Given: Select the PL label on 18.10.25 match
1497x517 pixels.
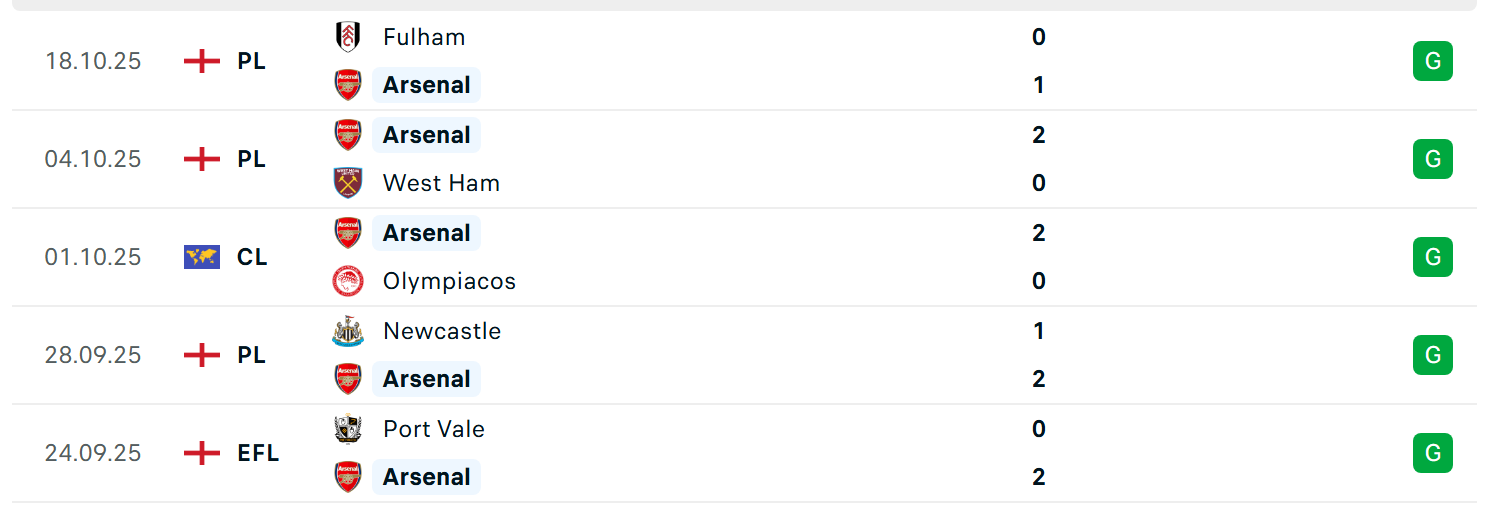Looking at the screenshot, I should 252,61.
